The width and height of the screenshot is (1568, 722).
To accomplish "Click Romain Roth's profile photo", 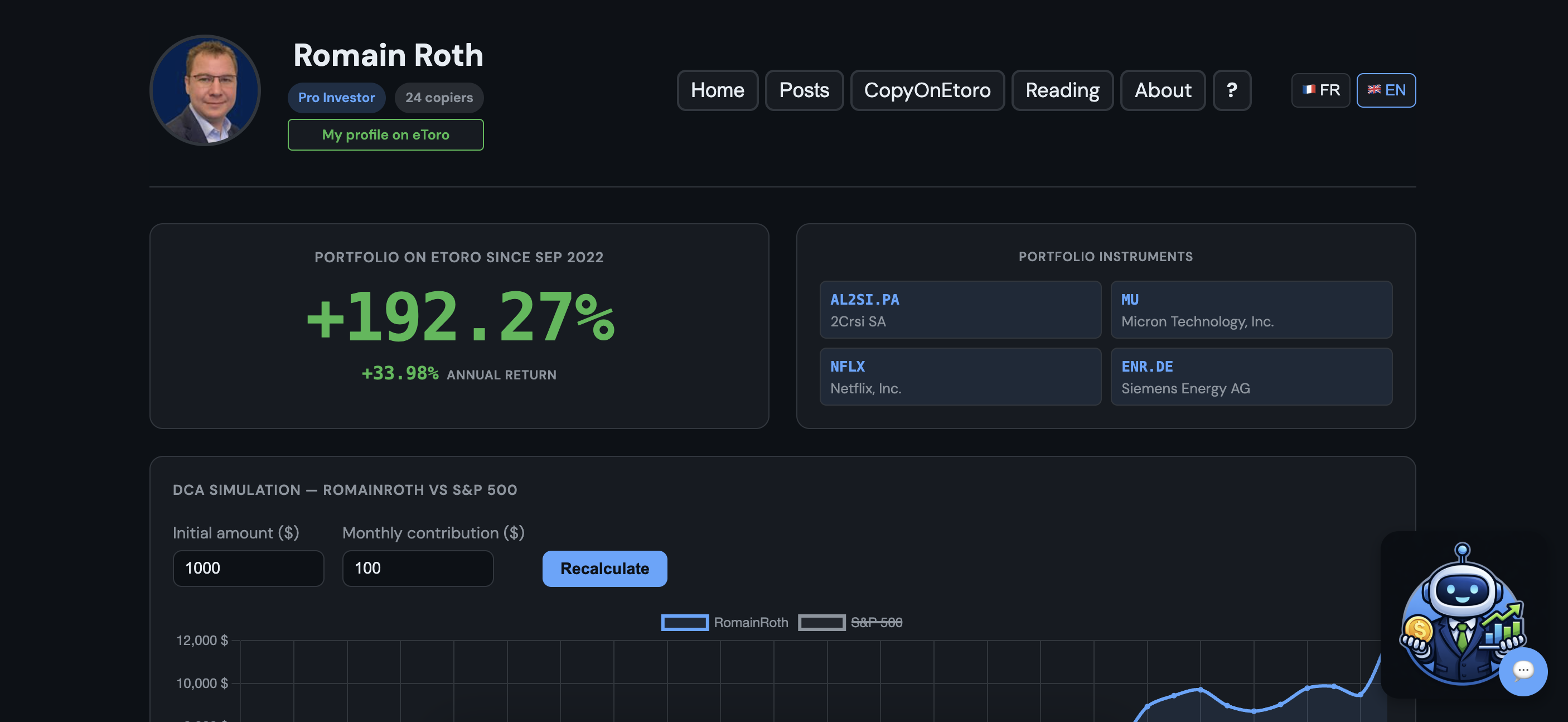I will pyautogui.click(x=205, y=90).
